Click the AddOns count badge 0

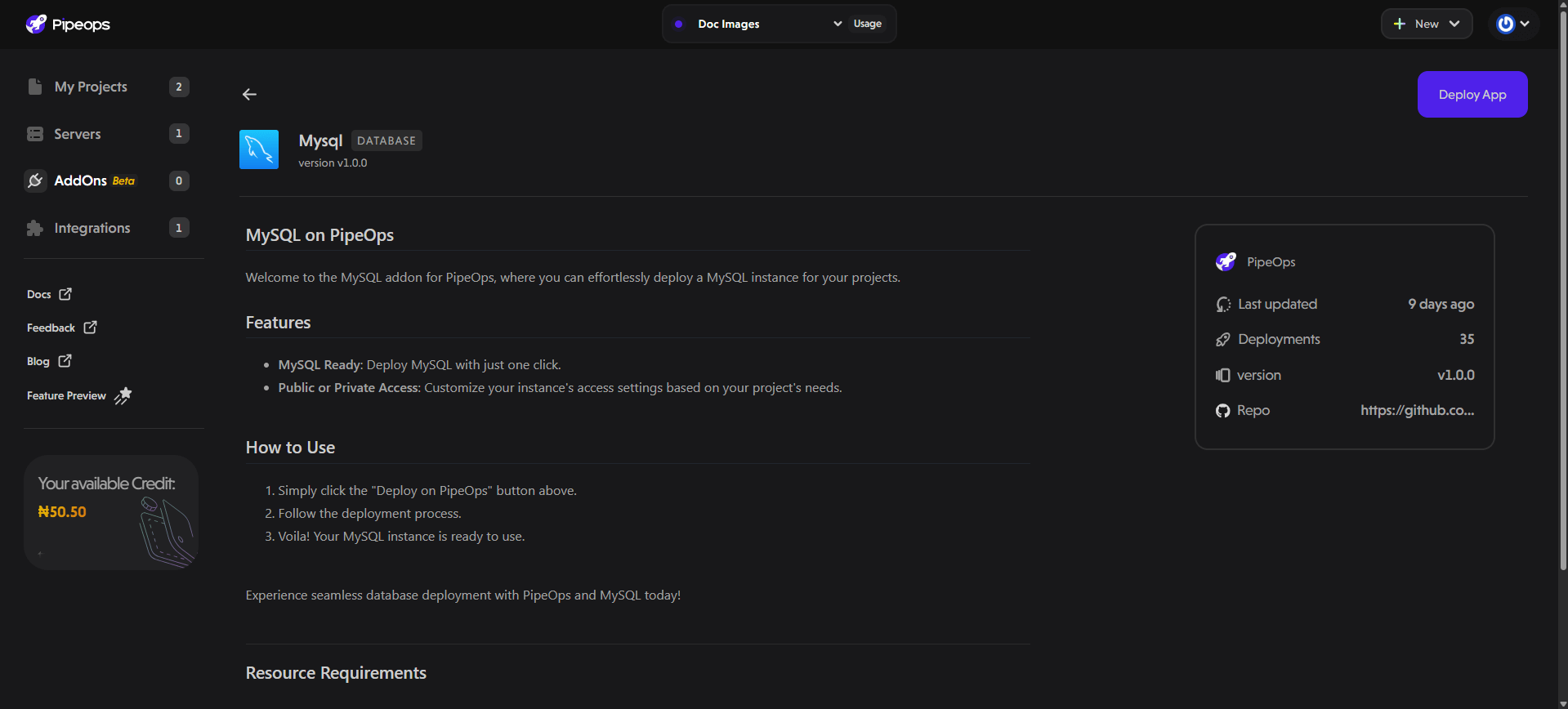(x=179, y=181)
